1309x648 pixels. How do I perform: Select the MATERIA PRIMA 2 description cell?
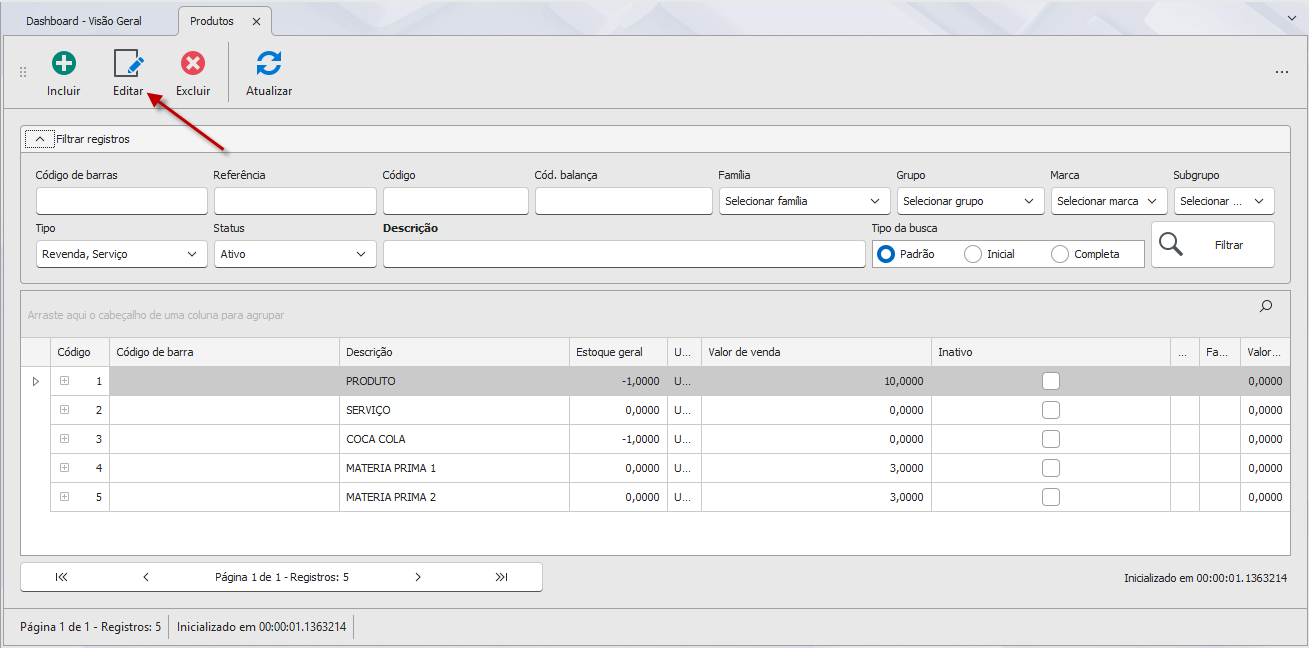tap(454, 497)
